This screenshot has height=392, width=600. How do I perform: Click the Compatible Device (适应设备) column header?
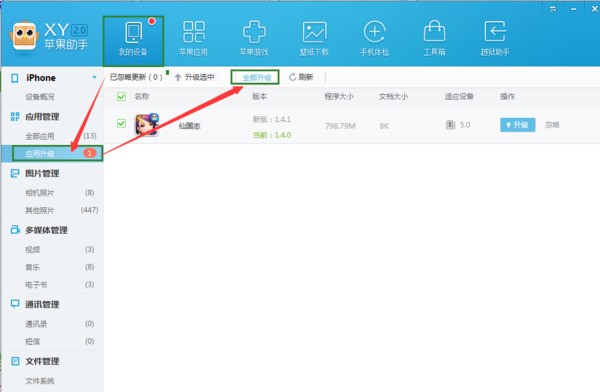[x=459, y=96]
